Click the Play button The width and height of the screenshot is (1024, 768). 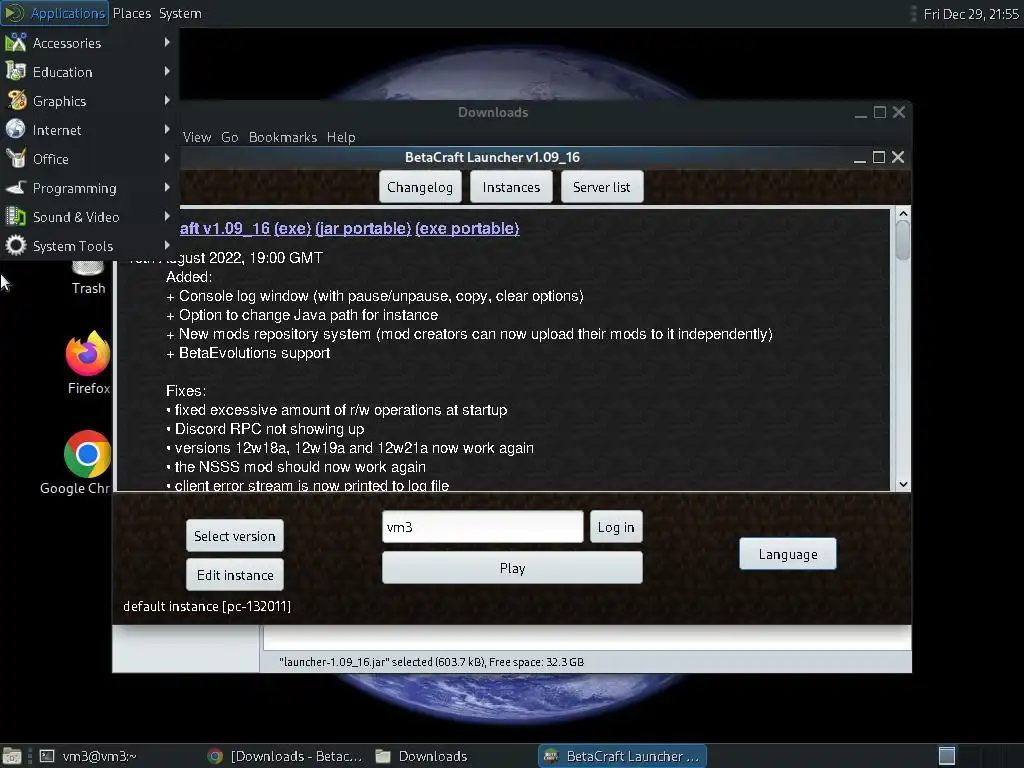click(x=512, y=568)
